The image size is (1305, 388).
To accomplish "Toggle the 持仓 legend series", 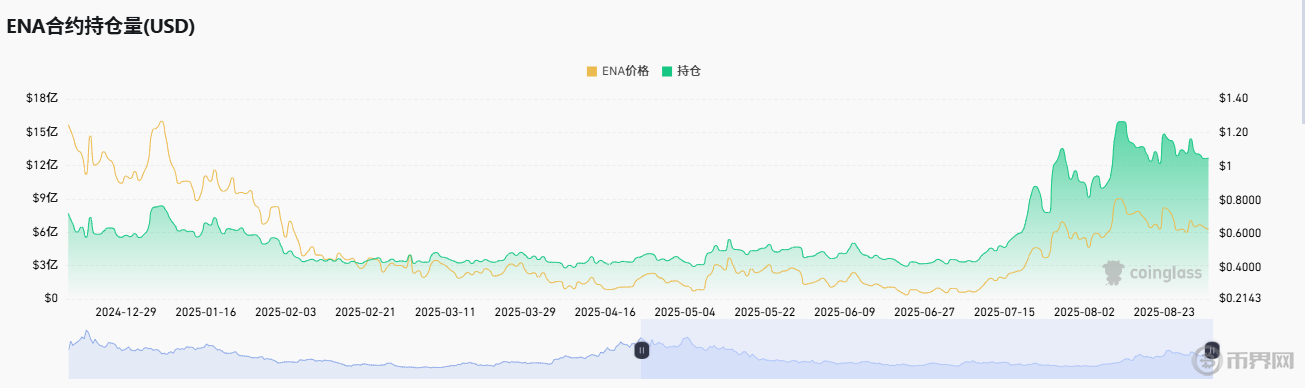I will (x=681, y=71).
